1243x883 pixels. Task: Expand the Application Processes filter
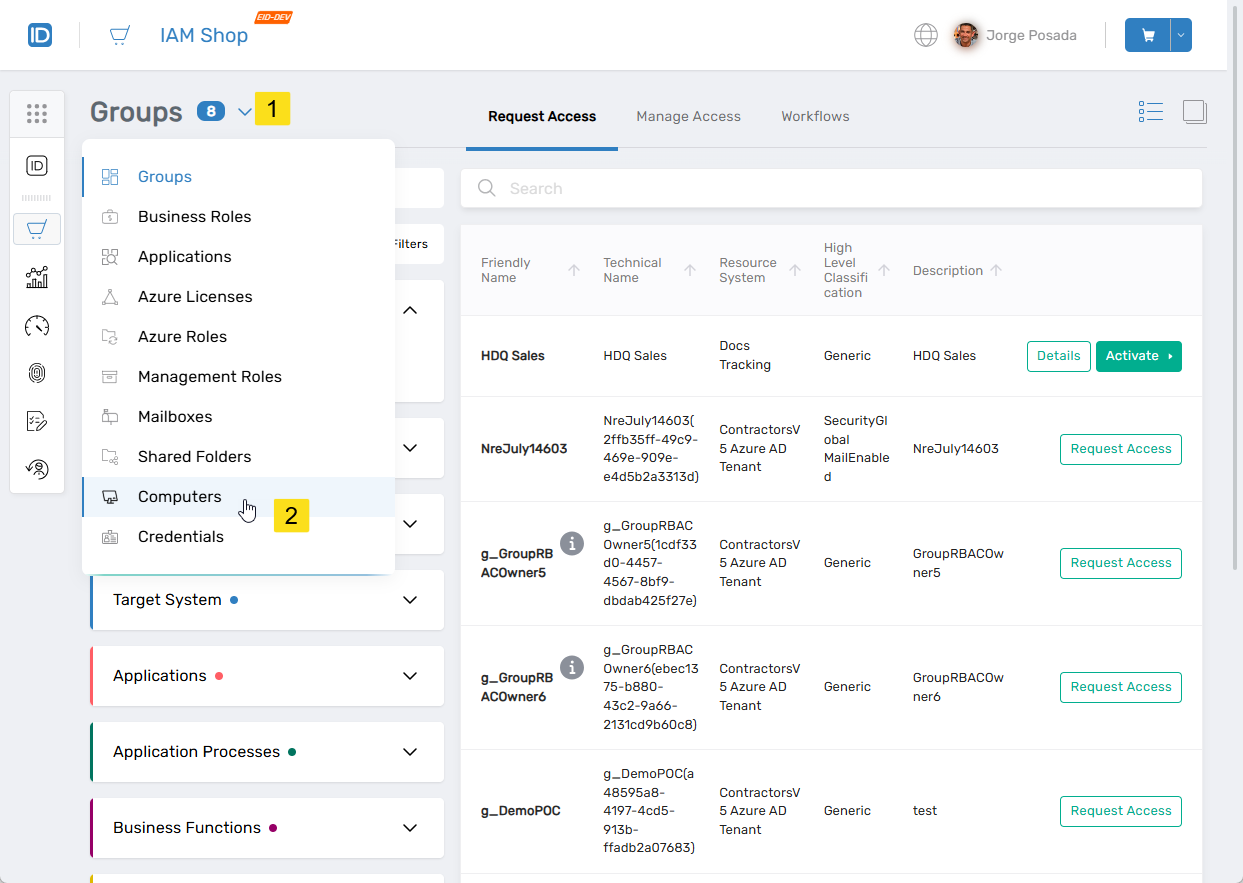(x=409, y=752)
